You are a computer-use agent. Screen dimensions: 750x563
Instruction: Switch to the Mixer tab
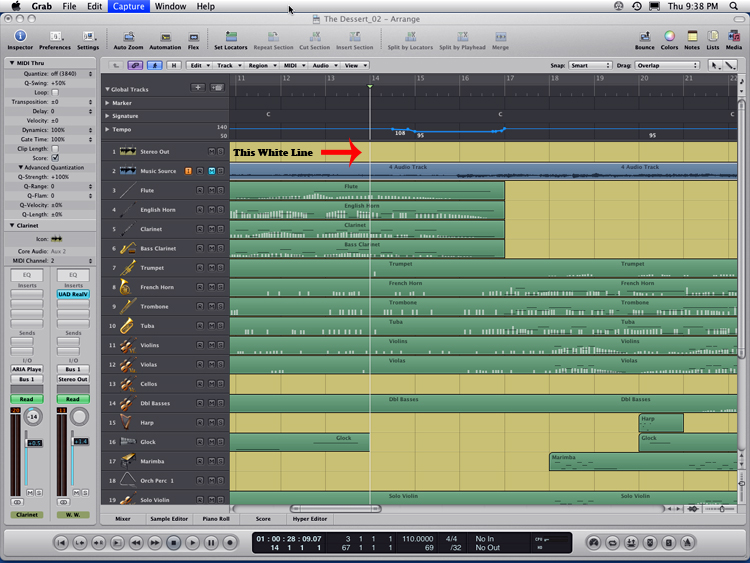coord(123,519)
